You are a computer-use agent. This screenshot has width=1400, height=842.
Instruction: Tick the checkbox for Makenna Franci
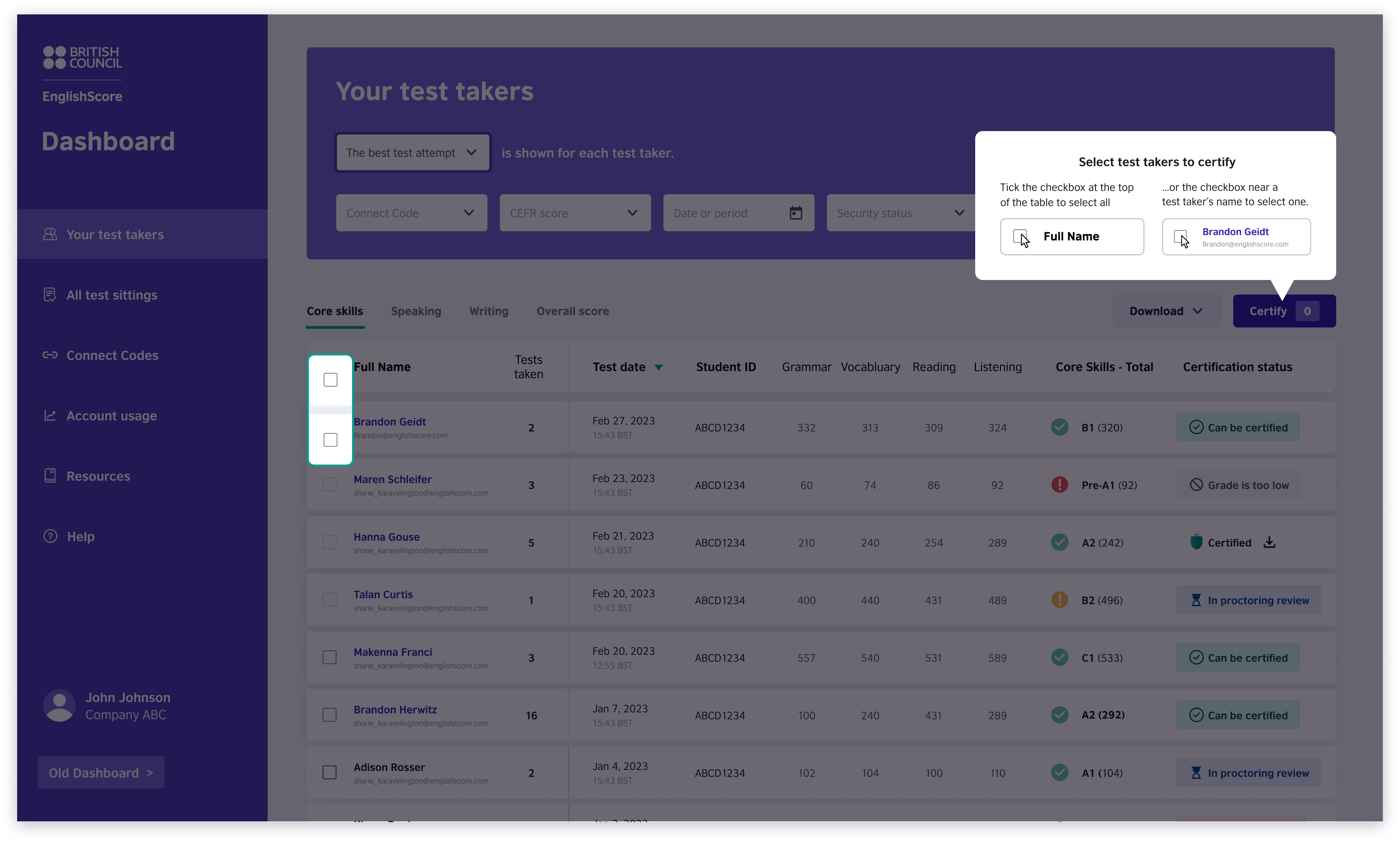329,658
